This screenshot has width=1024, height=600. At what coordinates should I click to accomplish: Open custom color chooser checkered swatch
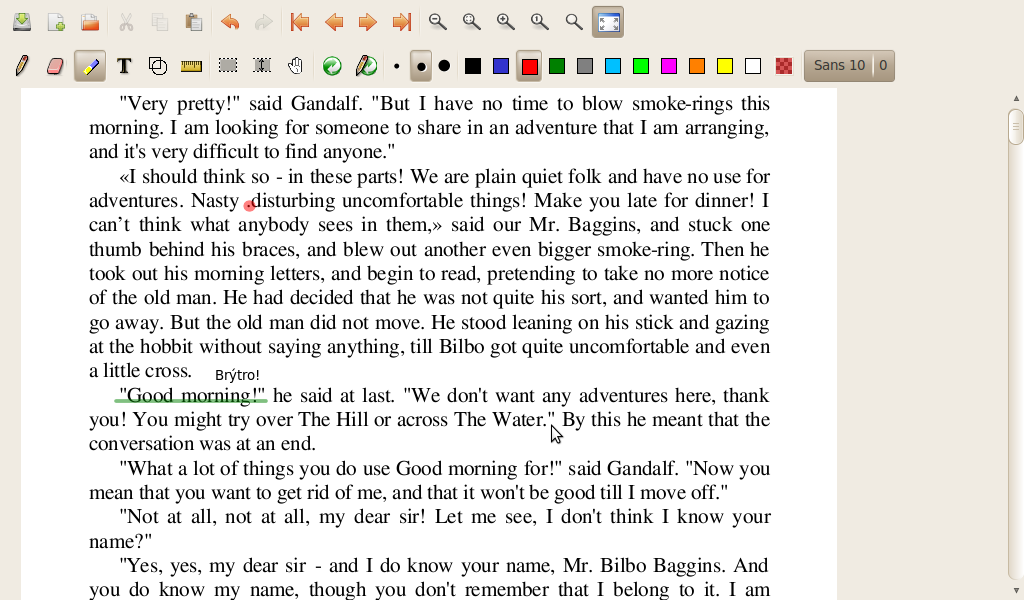tap(784, 66)
